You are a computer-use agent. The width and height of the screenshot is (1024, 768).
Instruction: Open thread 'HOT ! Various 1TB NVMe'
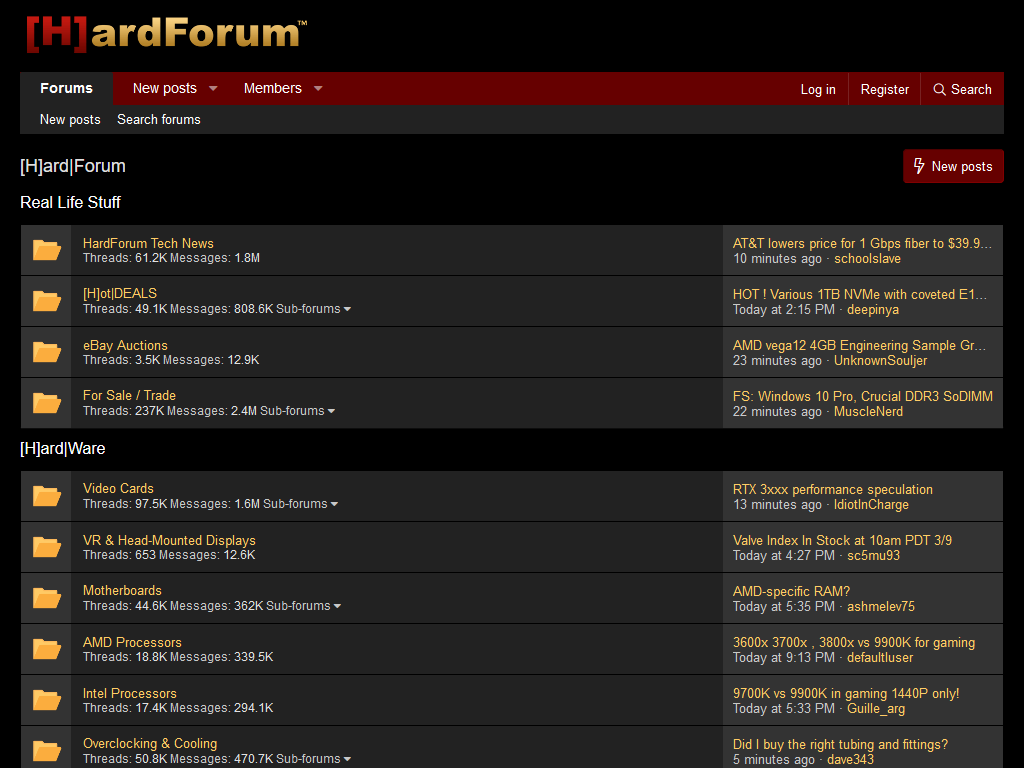pos(859,295)
